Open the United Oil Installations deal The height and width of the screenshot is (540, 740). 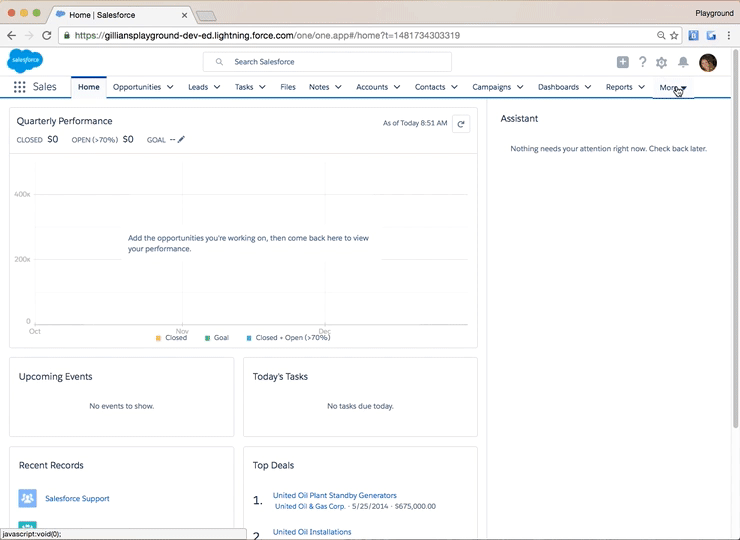312,532
